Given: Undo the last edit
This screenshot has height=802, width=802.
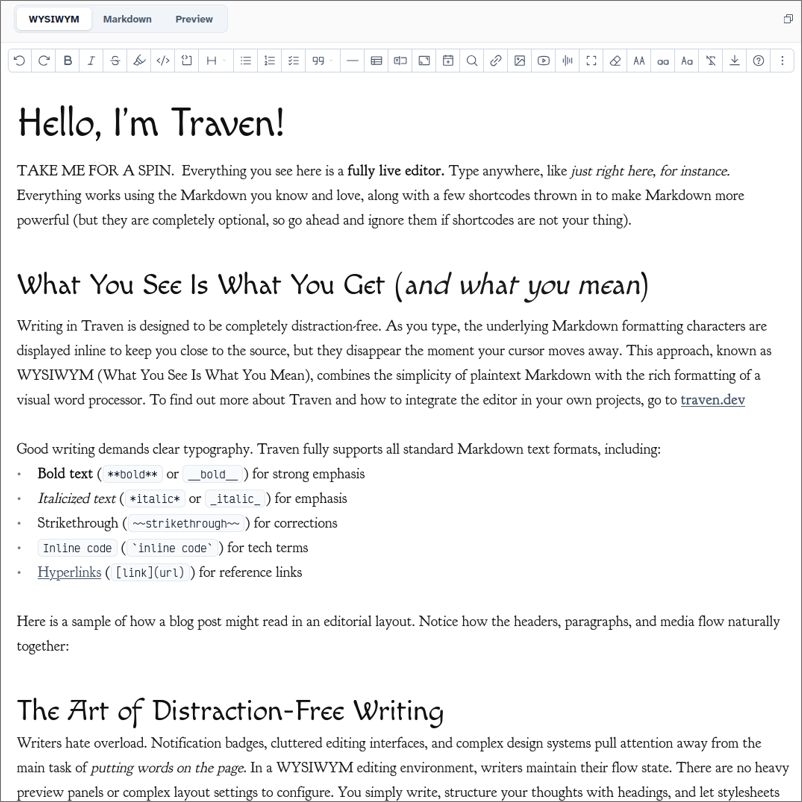Looking at the screenshot, I should tap(19, 61).
